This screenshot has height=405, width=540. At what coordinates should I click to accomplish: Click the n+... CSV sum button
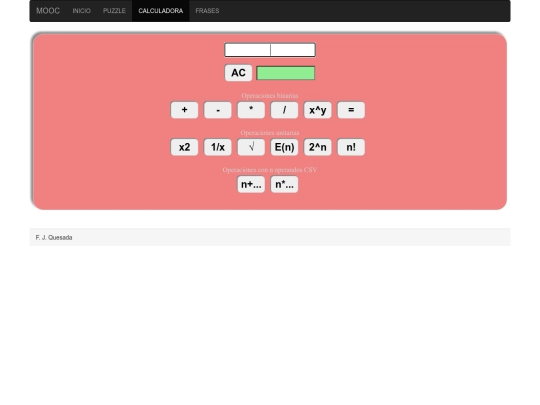coord(251,185)
